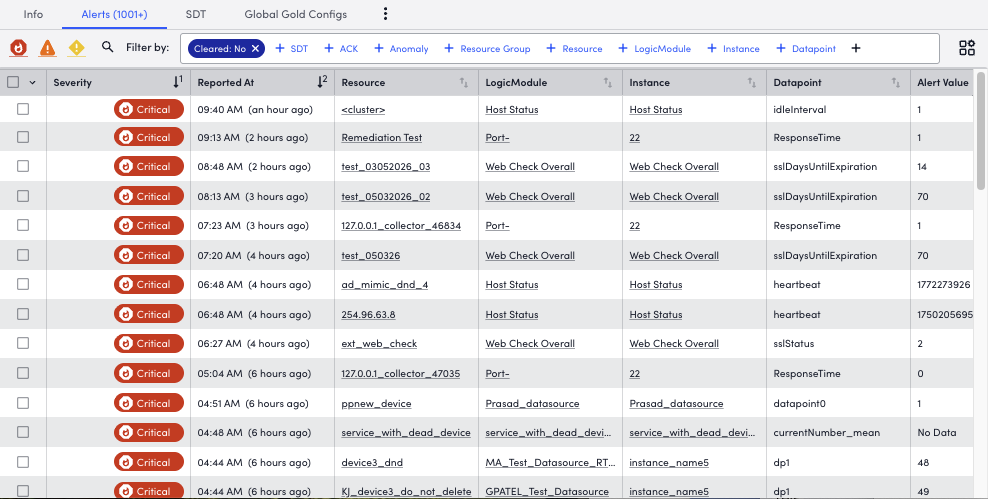Filter alerts by error severity icon
Image resolution: width=988 pixels, height=499 pixels.
pyautogui.click(x=47, y=48)
